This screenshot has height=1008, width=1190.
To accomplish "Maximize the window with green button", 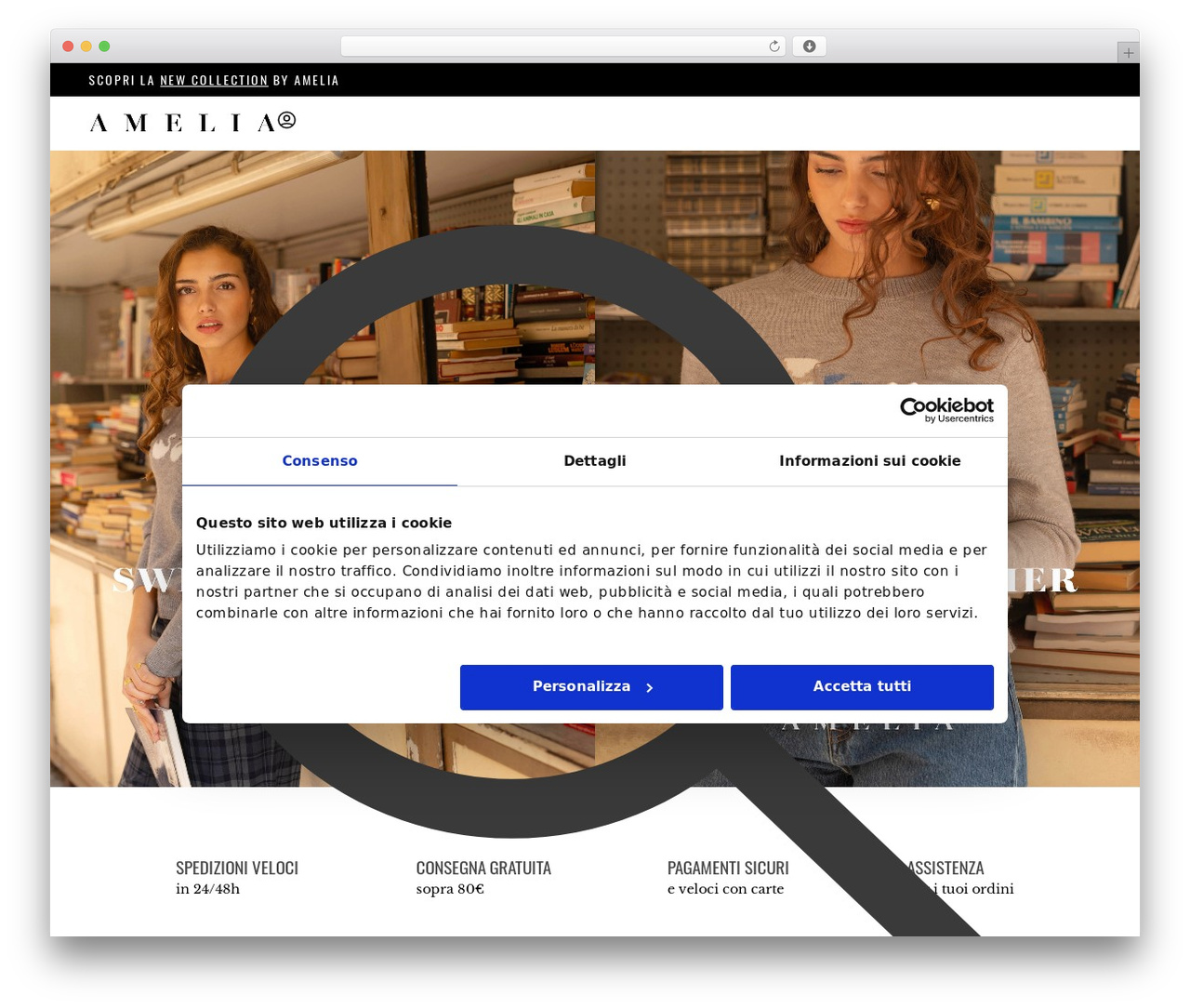I will click(x=104, y=46).
